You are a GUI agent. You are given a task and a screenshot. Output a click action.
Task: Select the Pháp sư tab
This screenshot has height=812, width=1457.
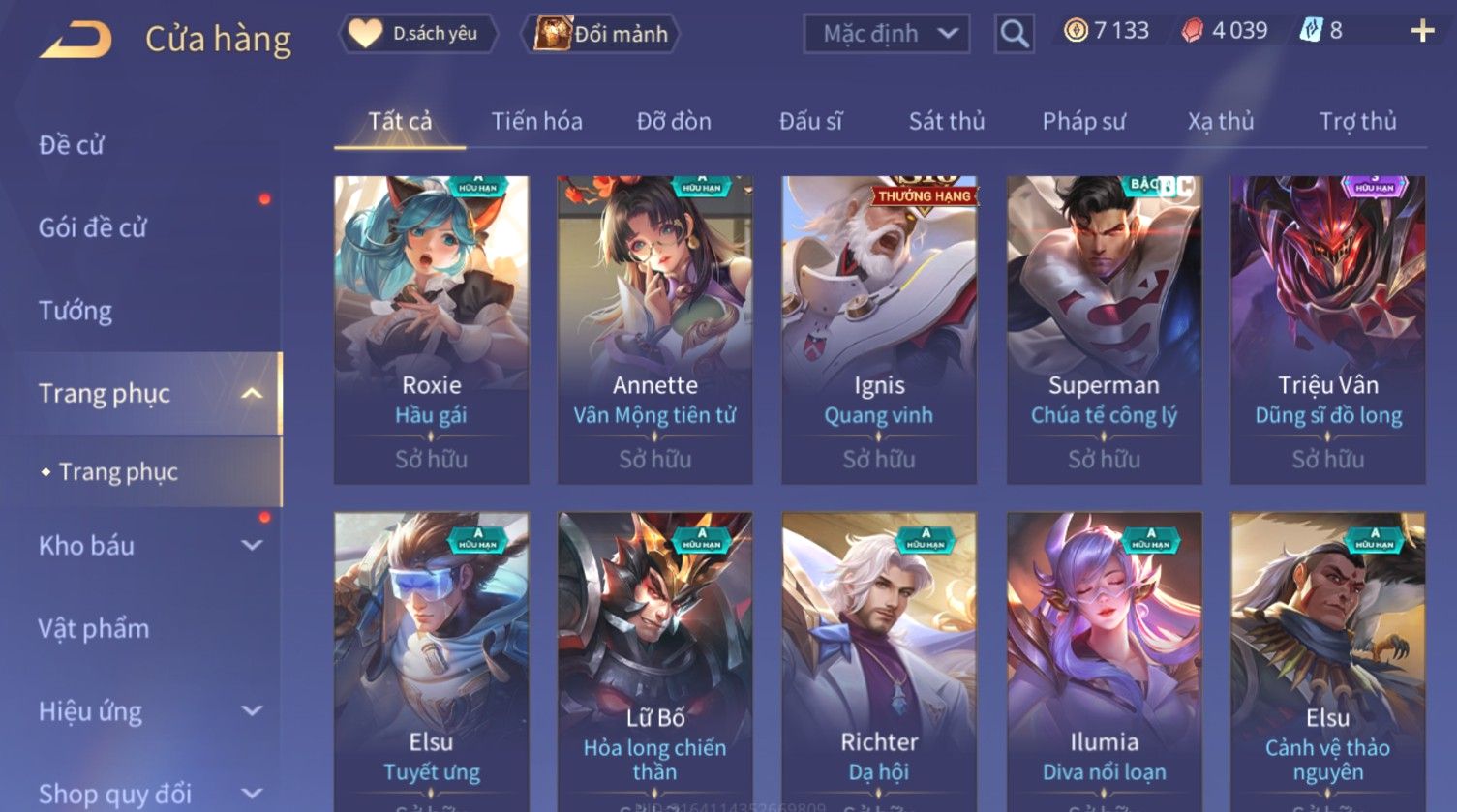(x=1083, y=121)
